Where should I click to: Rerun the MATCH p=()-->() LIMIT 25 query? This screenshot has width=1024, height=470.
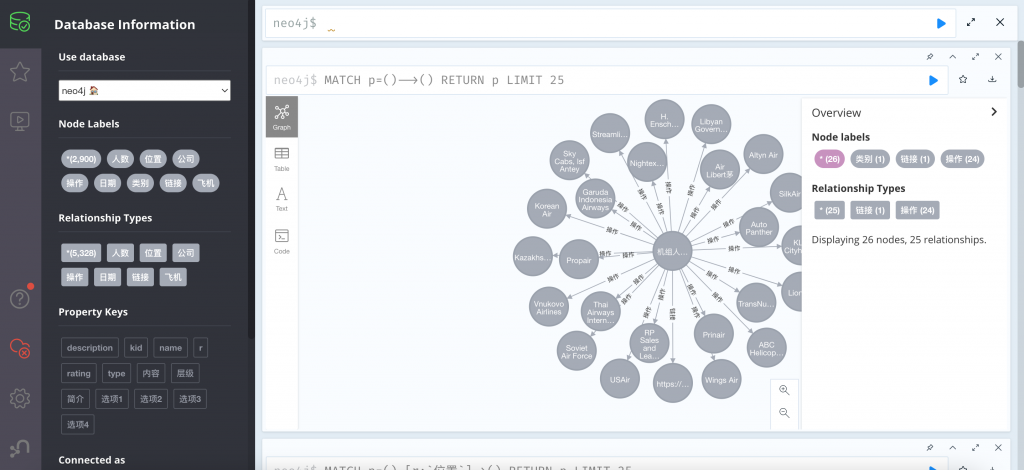(x=933, y=80)
